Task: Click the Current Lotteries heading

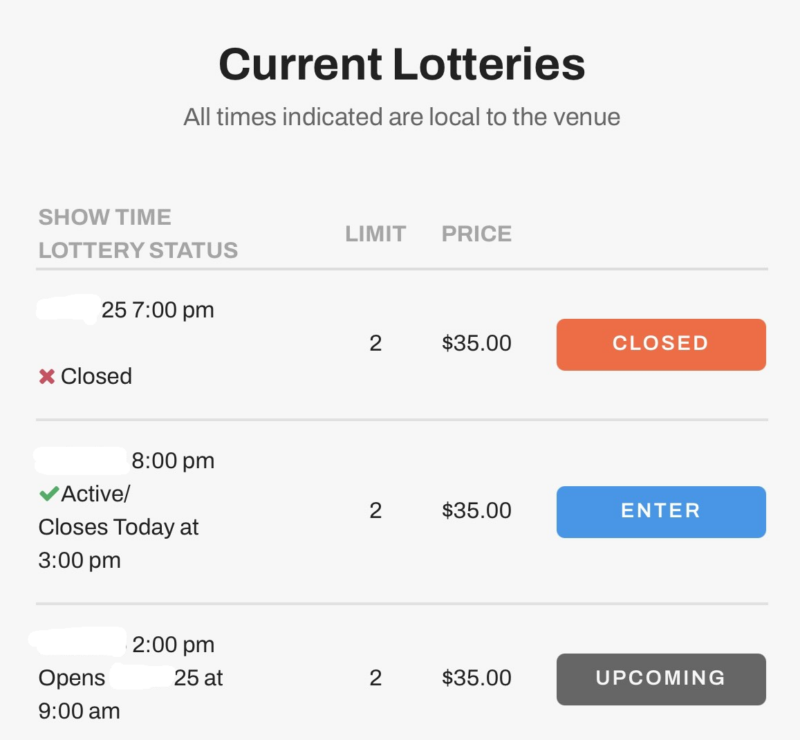Action: click(401, 65)
